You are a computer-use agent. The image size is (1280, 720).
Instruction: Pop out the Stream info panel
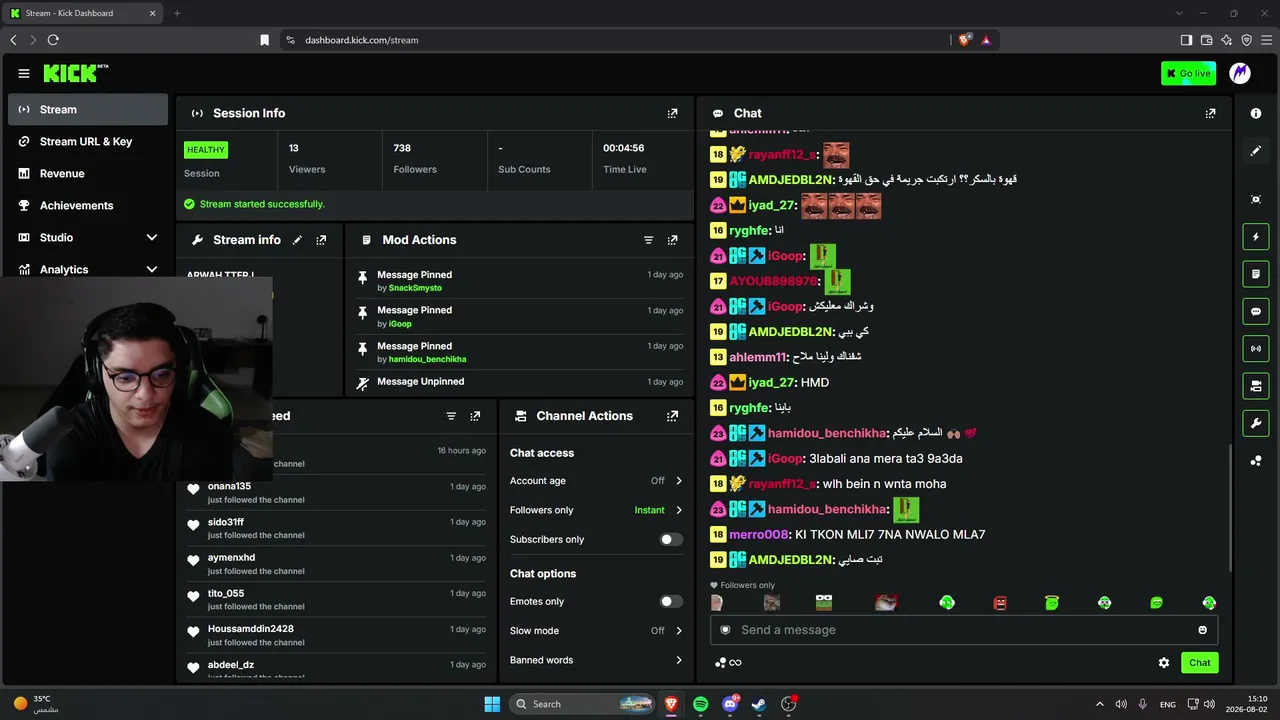pos(321,240)
